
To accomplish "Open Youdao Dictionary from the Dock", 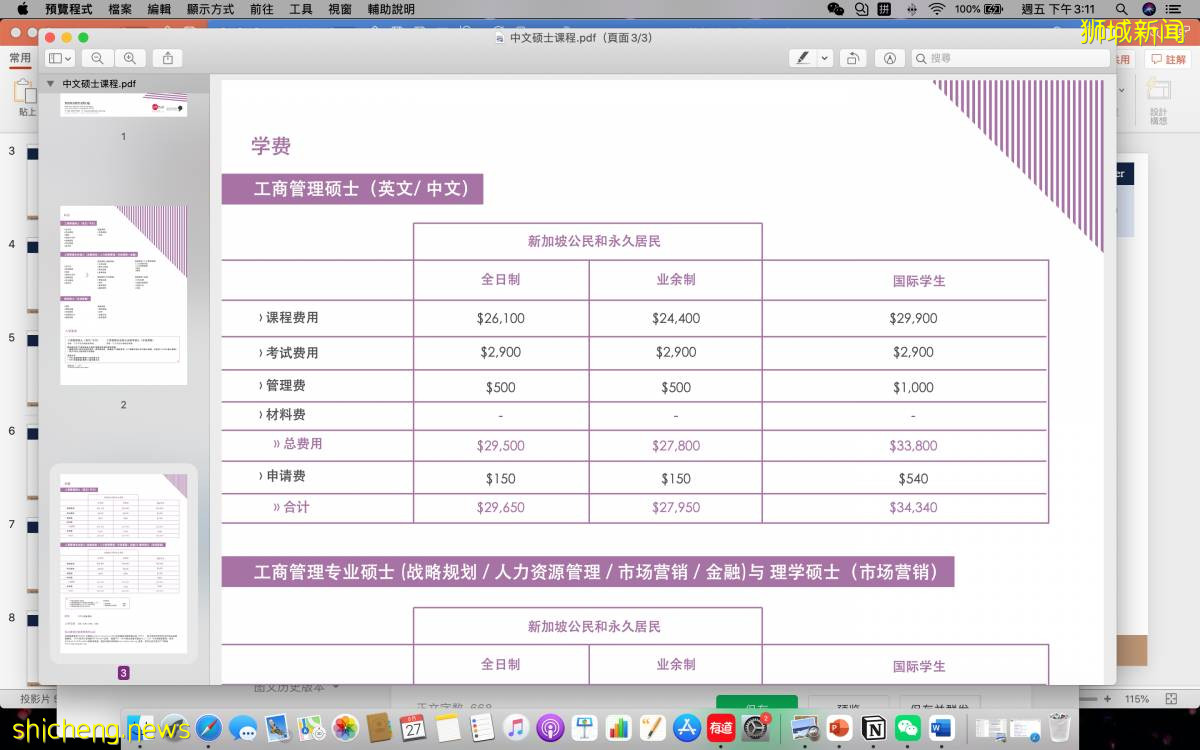I will pyautogui.click(x=720, y=727).
